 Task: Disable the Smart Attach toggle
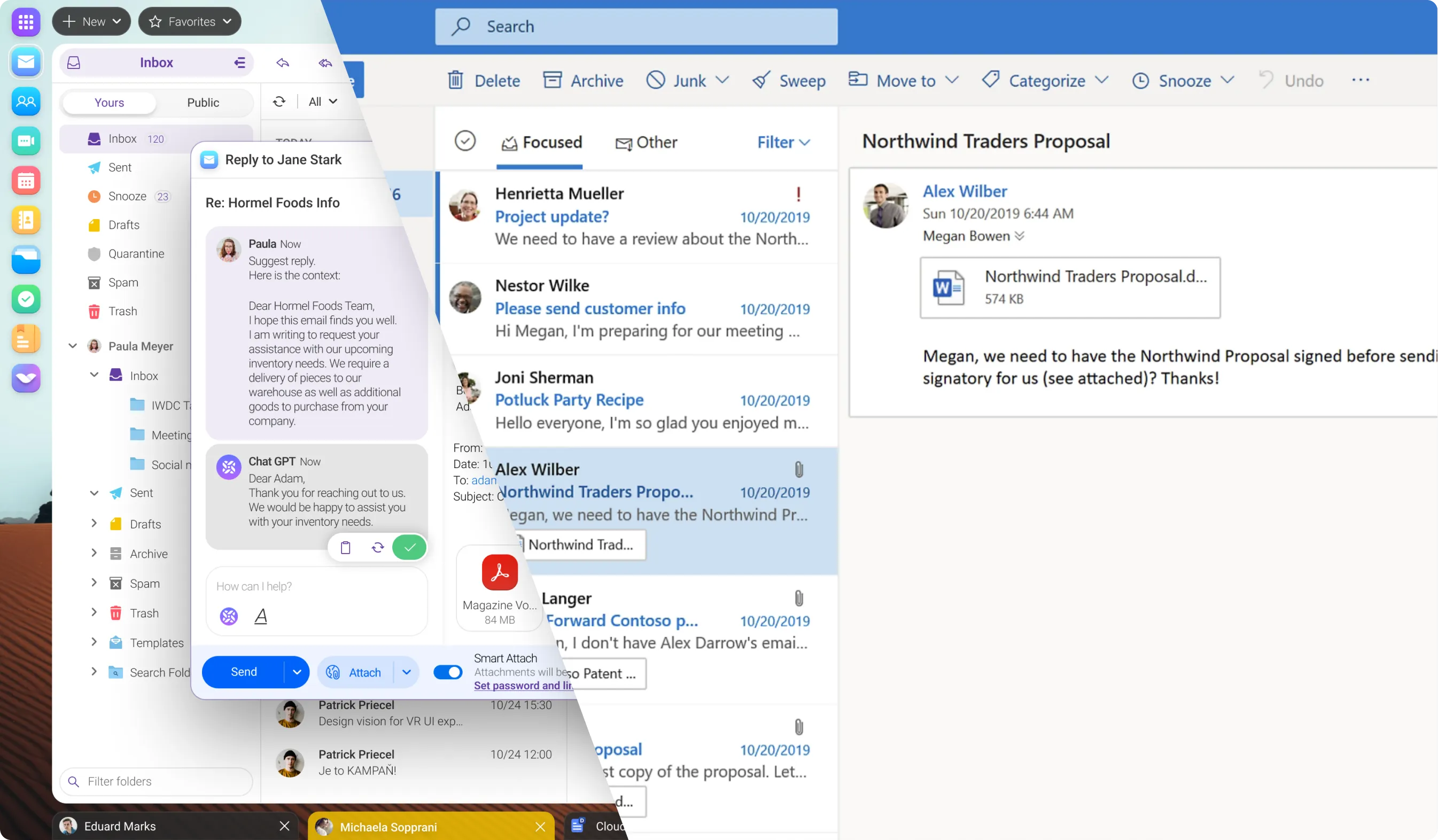[x=448, y=672]
